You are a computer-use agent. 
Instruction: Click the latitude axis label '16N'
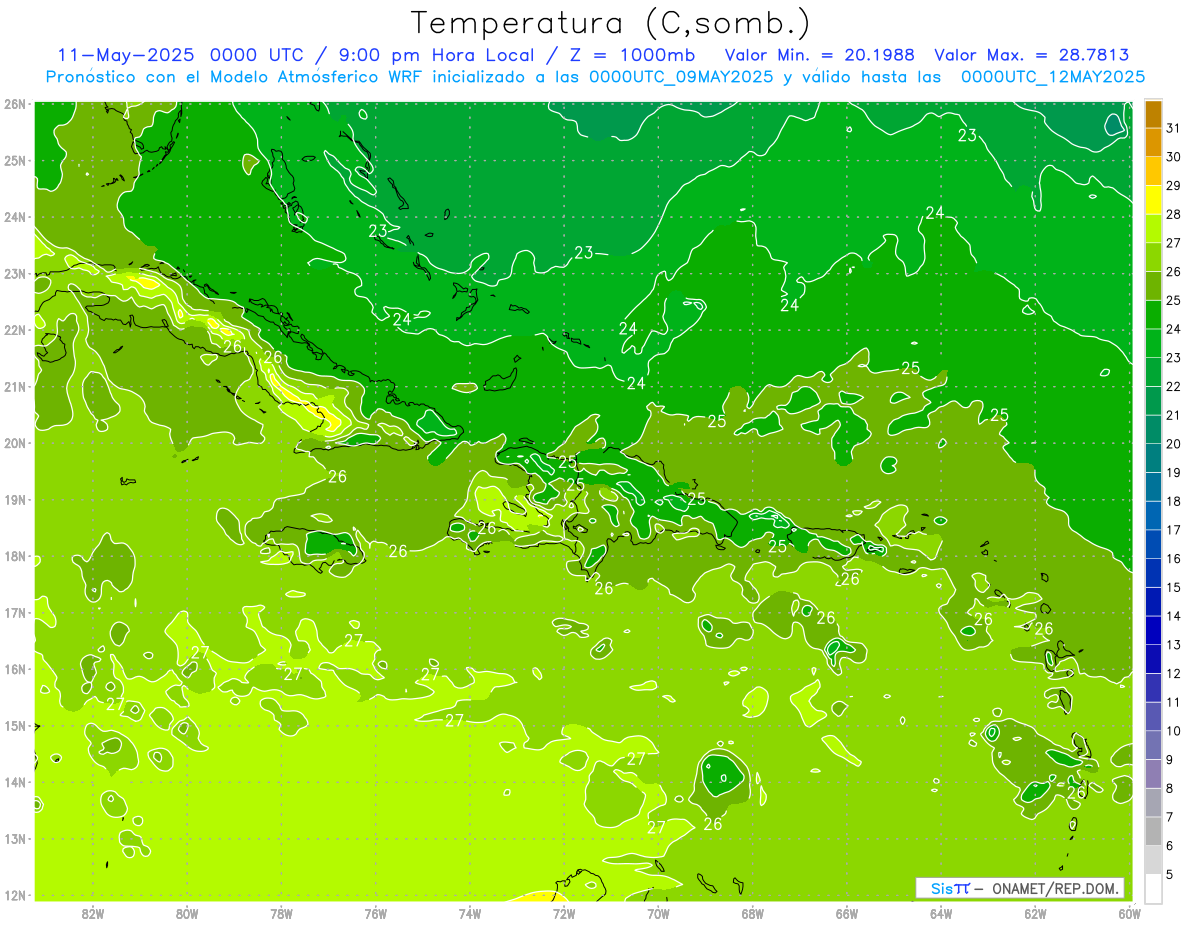pyautogui.click(x=15, y=669)
